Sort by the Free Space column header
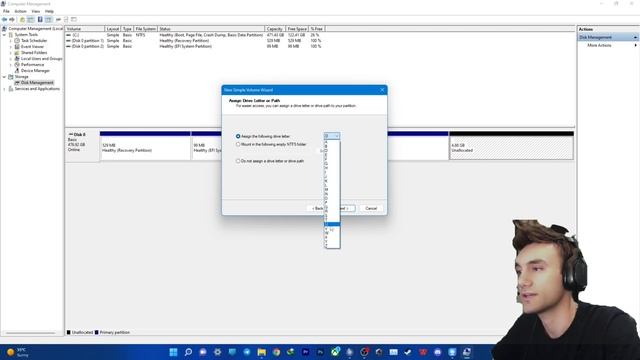 (x=297, y=29)
